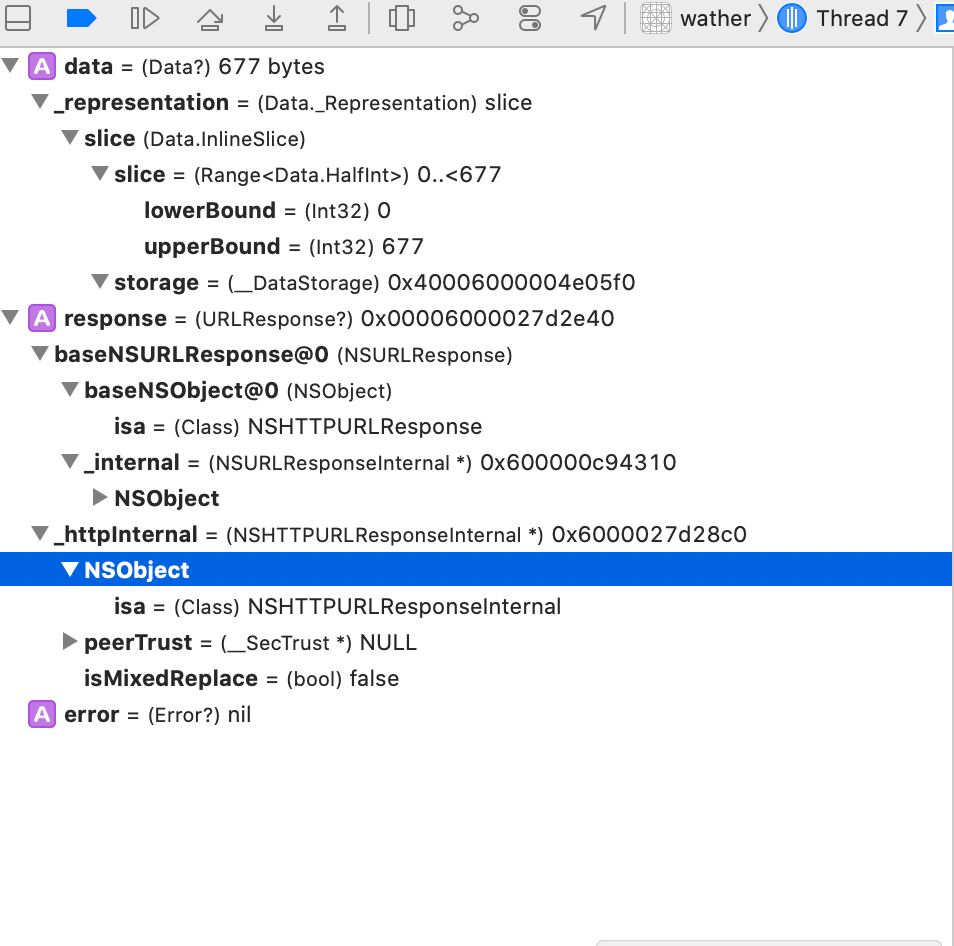954x946 pixels.
Task: Click the Thread 7 blue thread icon
Action: 792,18
